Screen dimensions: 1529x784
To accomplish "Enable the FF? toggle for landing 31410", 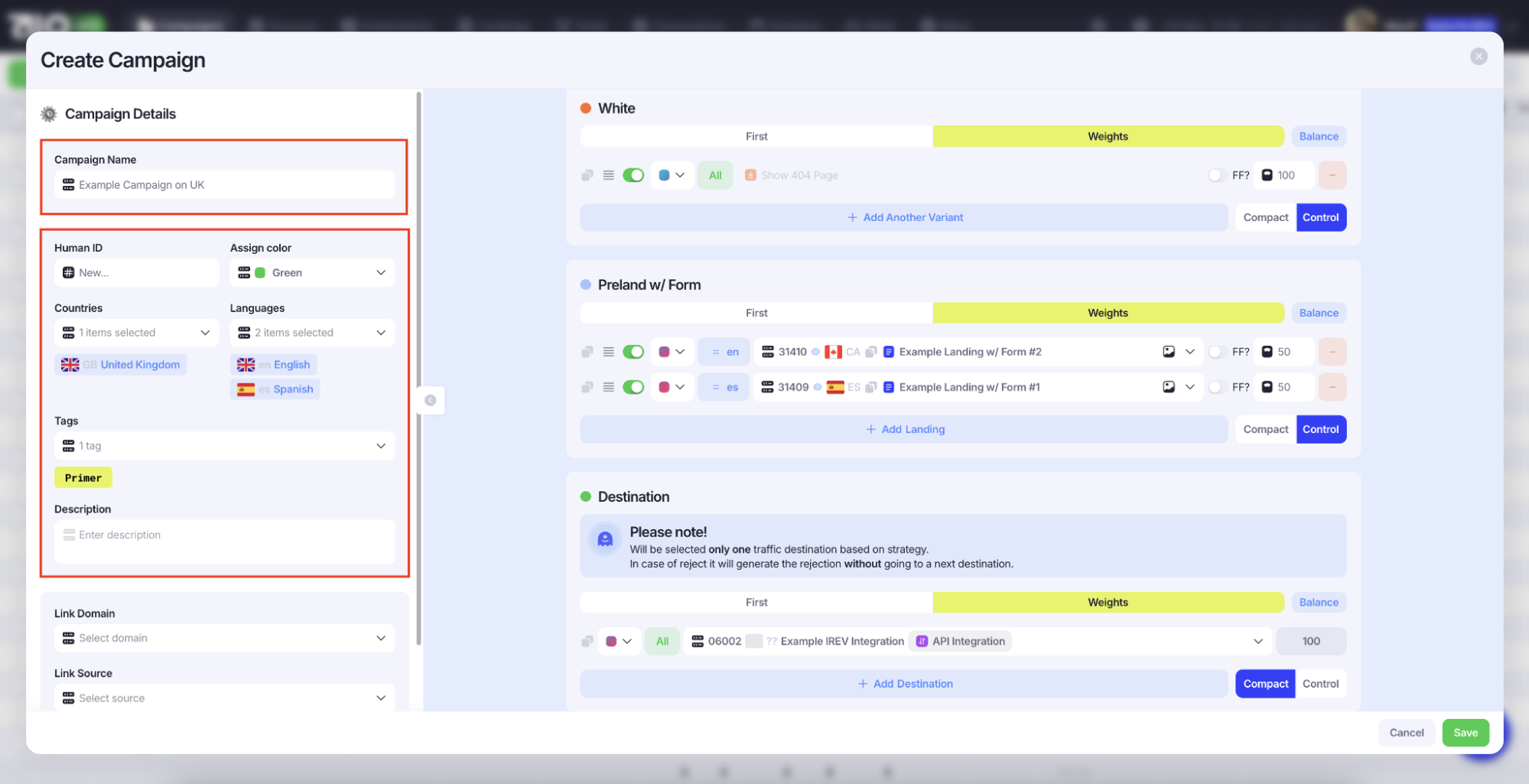I will point(1215,352).
